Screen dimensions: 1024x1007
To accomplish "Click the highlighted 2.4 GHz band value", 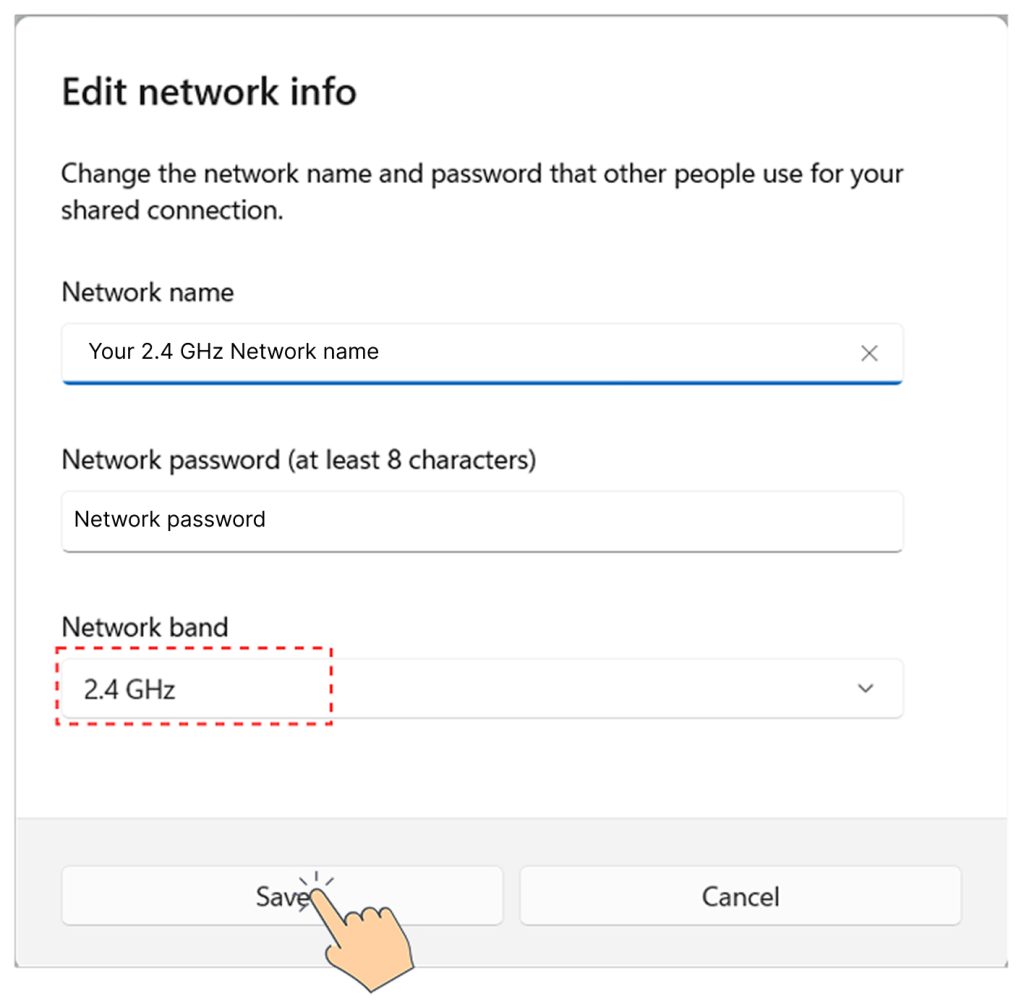I will click(x=125, y=688).
